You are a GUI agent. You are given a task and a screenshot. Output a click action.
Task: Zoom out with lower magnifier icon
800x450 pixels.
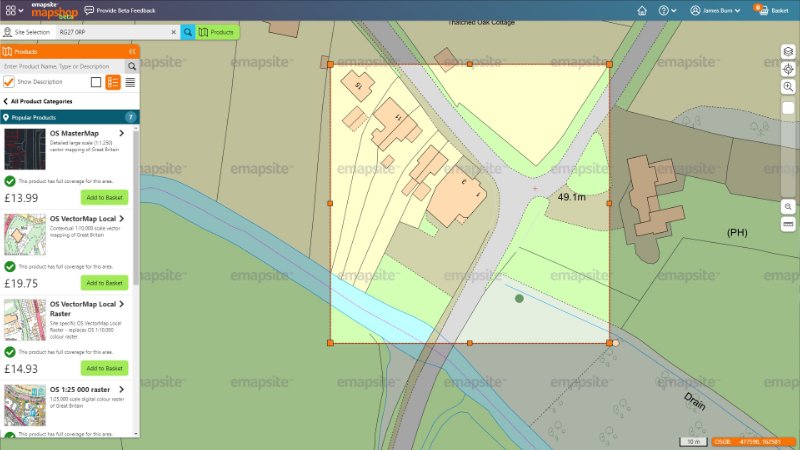788,207
